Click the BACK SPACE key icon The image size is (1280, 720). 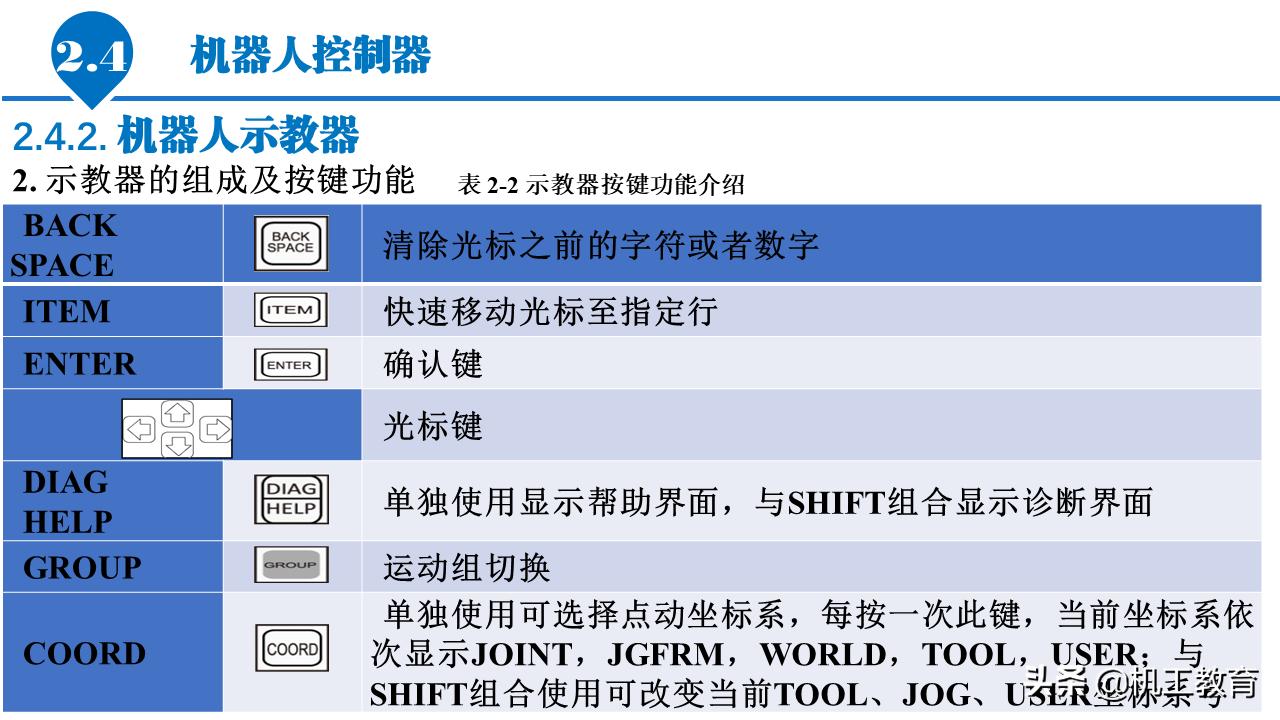(x=291, y=244)
